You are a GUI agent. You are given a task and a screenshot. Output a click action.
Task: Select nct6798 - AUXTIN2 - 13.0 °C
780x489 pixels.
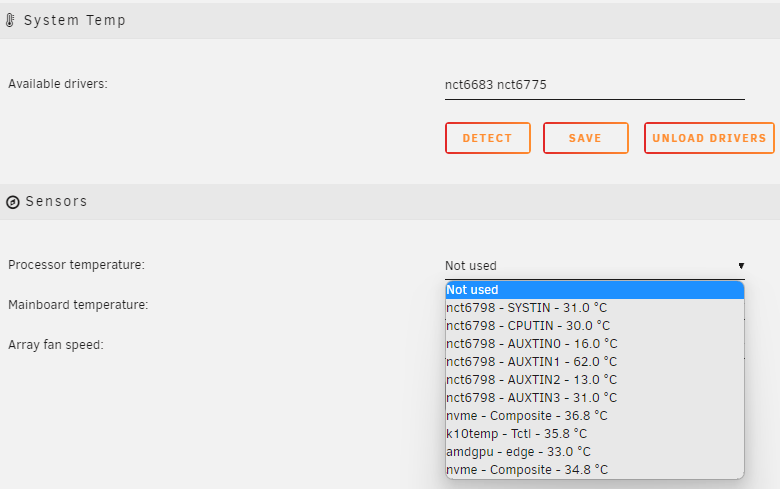[x=594, y=380]
